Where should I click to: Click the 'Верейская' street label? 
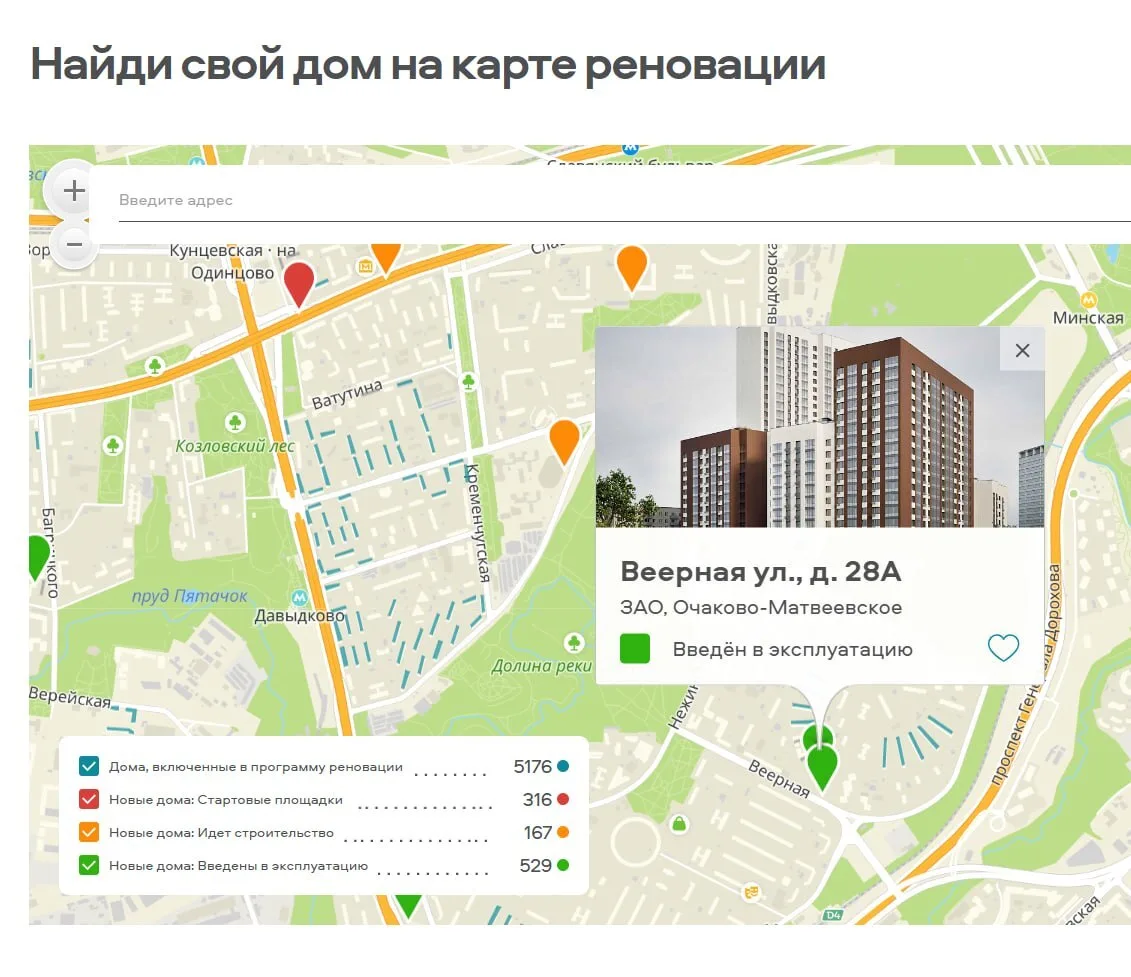(x=70, y=698)
